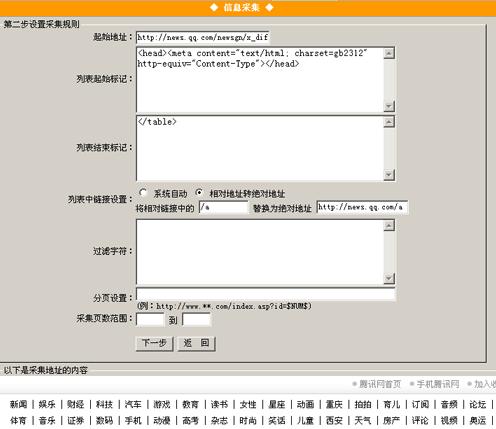Open the 拍拍 navigation link
Image resolution: width=496 pixels, height=429 pixels.
point(363,404)
